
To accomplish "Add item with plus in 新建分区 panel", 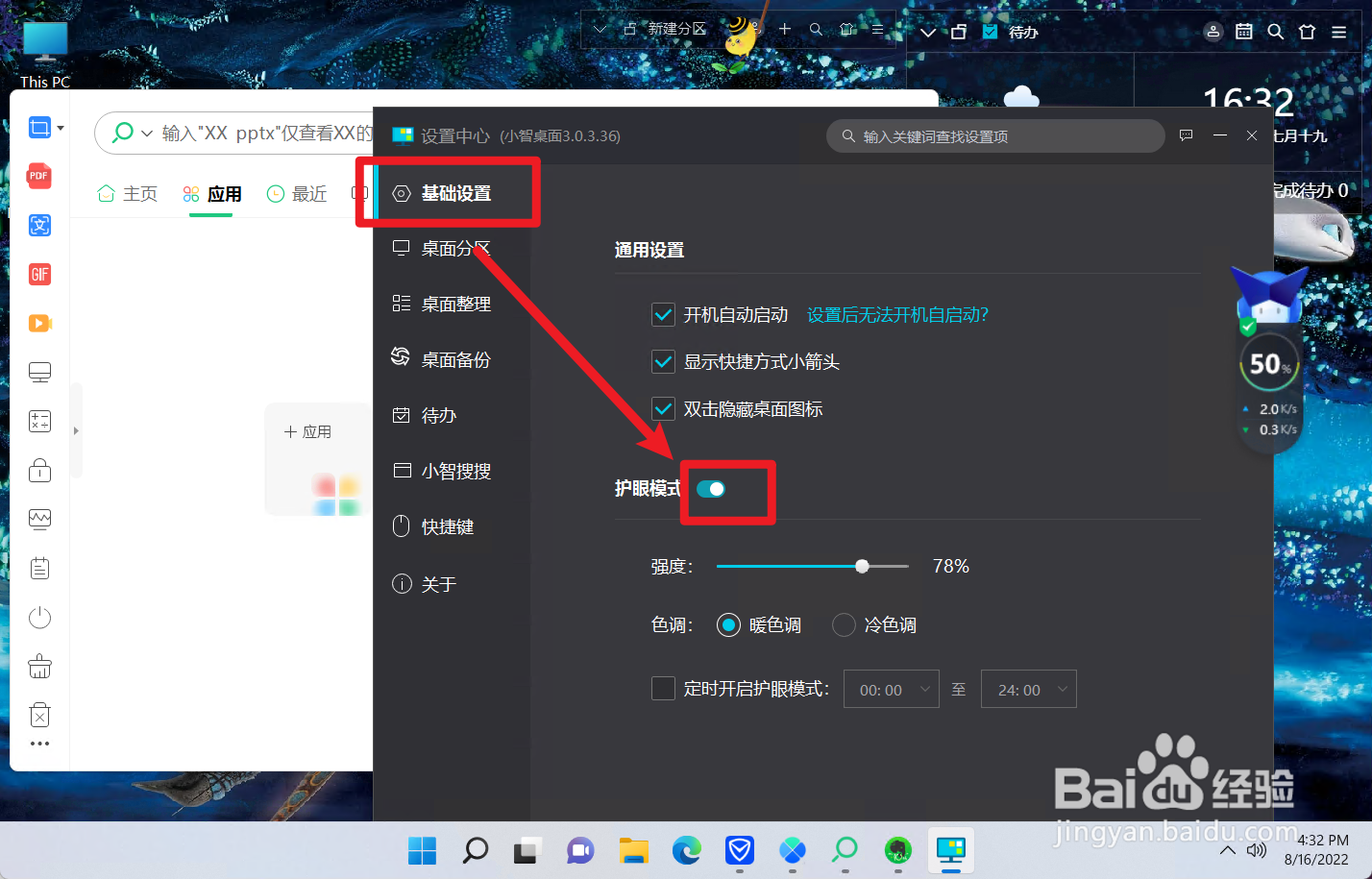I will click(785, 29).
